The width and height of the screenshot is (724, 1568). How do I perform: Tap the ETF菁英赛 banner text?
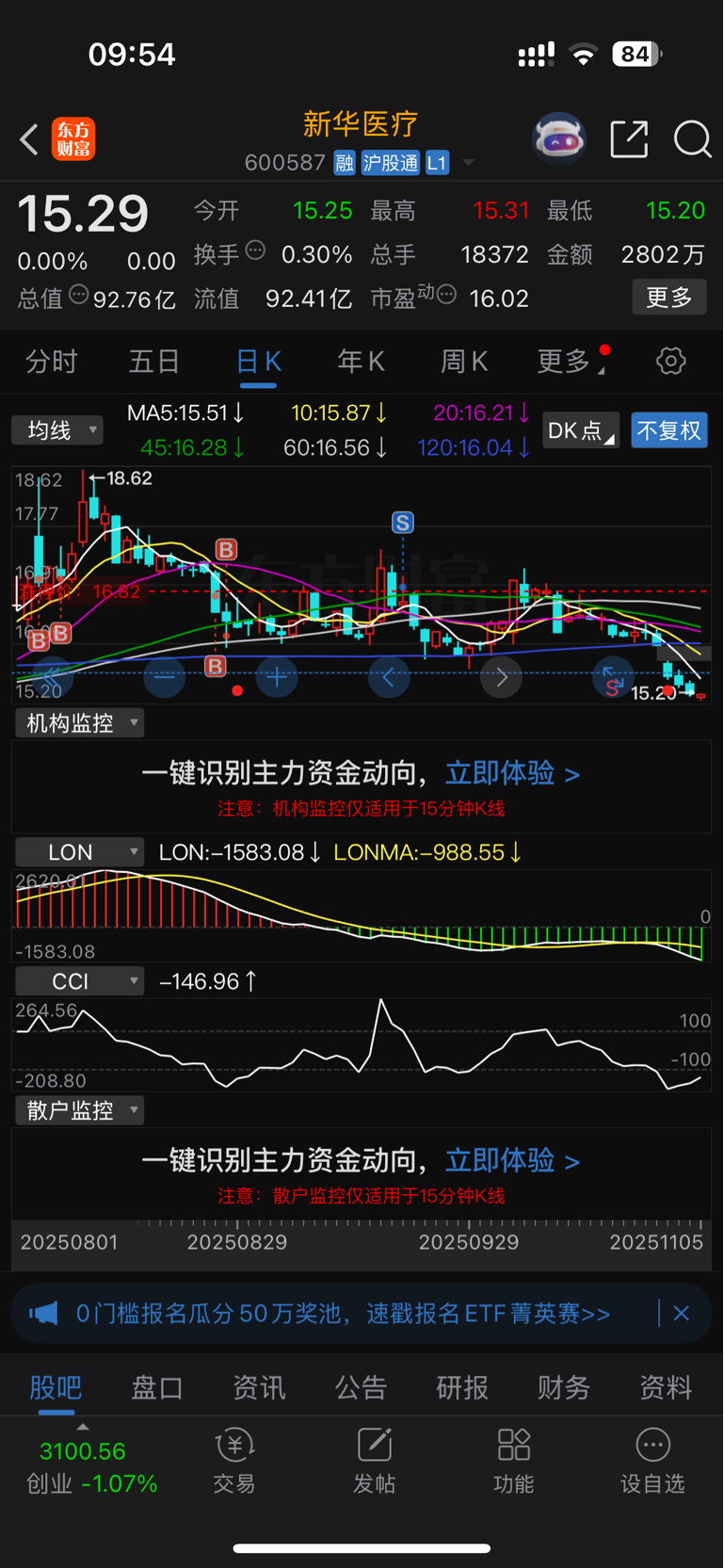[x=343, y=1313]
